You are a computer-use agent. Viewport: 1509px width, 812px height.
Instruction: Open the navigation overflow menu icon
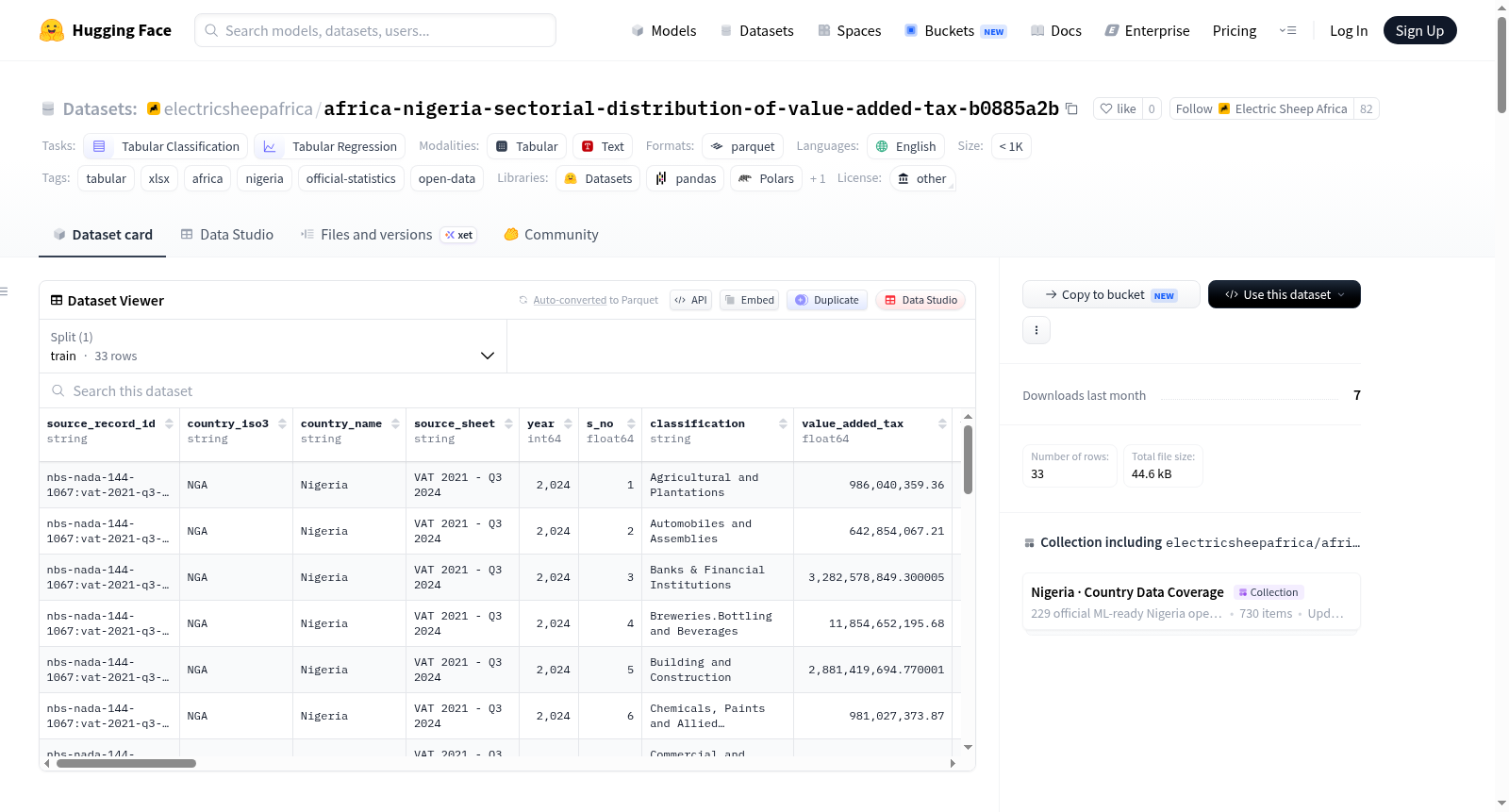[x=1287, y=30]
